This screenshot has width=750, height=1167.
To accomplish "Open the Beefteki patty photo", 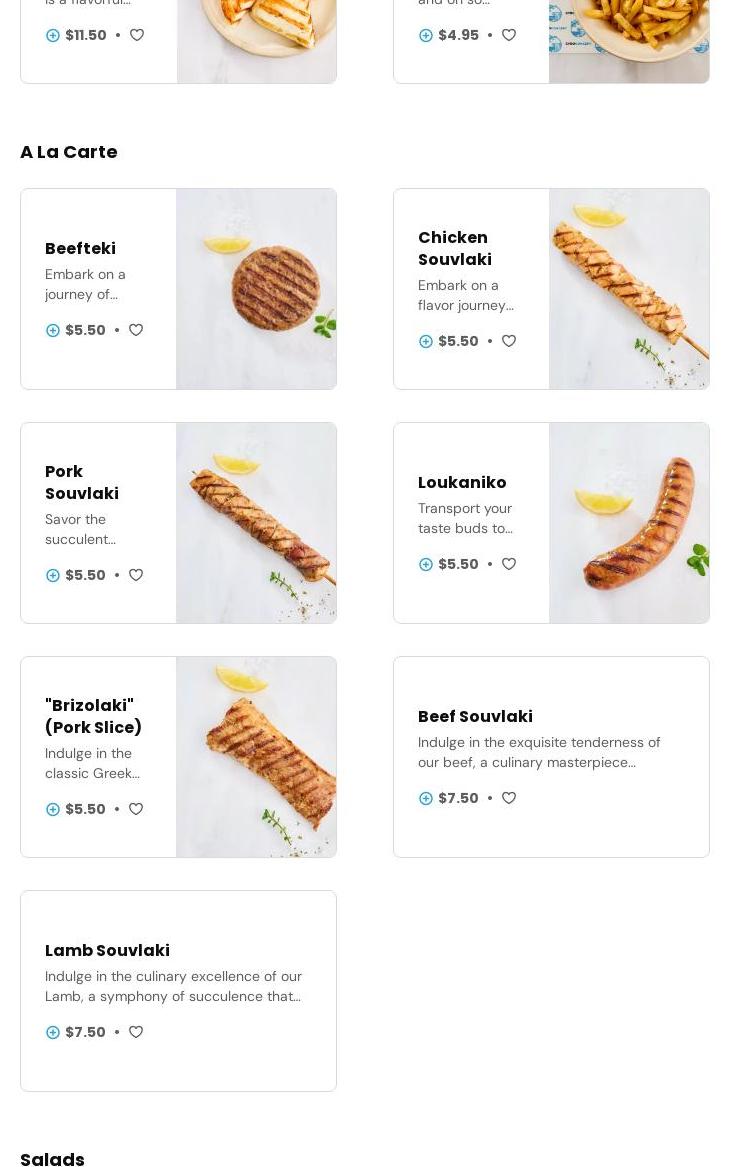I will point(256,289).
